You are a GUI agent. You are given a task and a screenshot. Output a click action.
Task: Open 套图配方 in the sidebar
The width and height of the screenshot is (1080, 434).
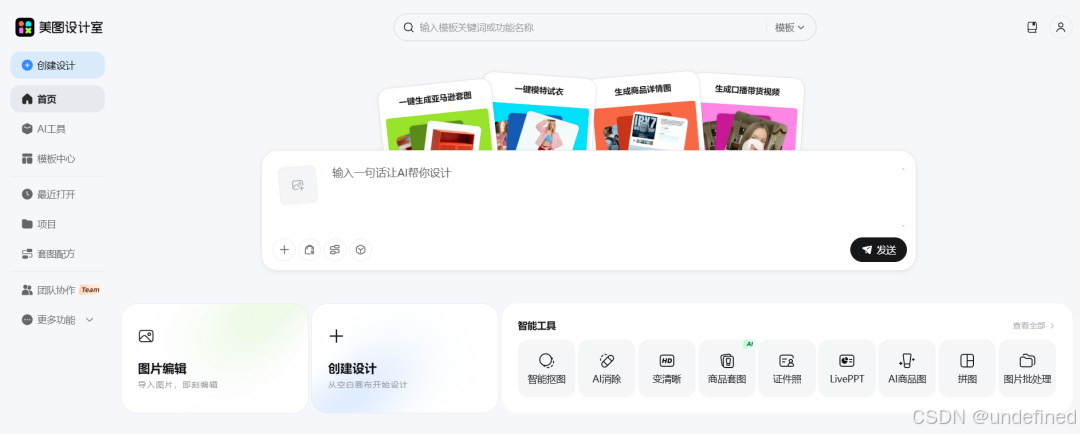tap(58, 254)
